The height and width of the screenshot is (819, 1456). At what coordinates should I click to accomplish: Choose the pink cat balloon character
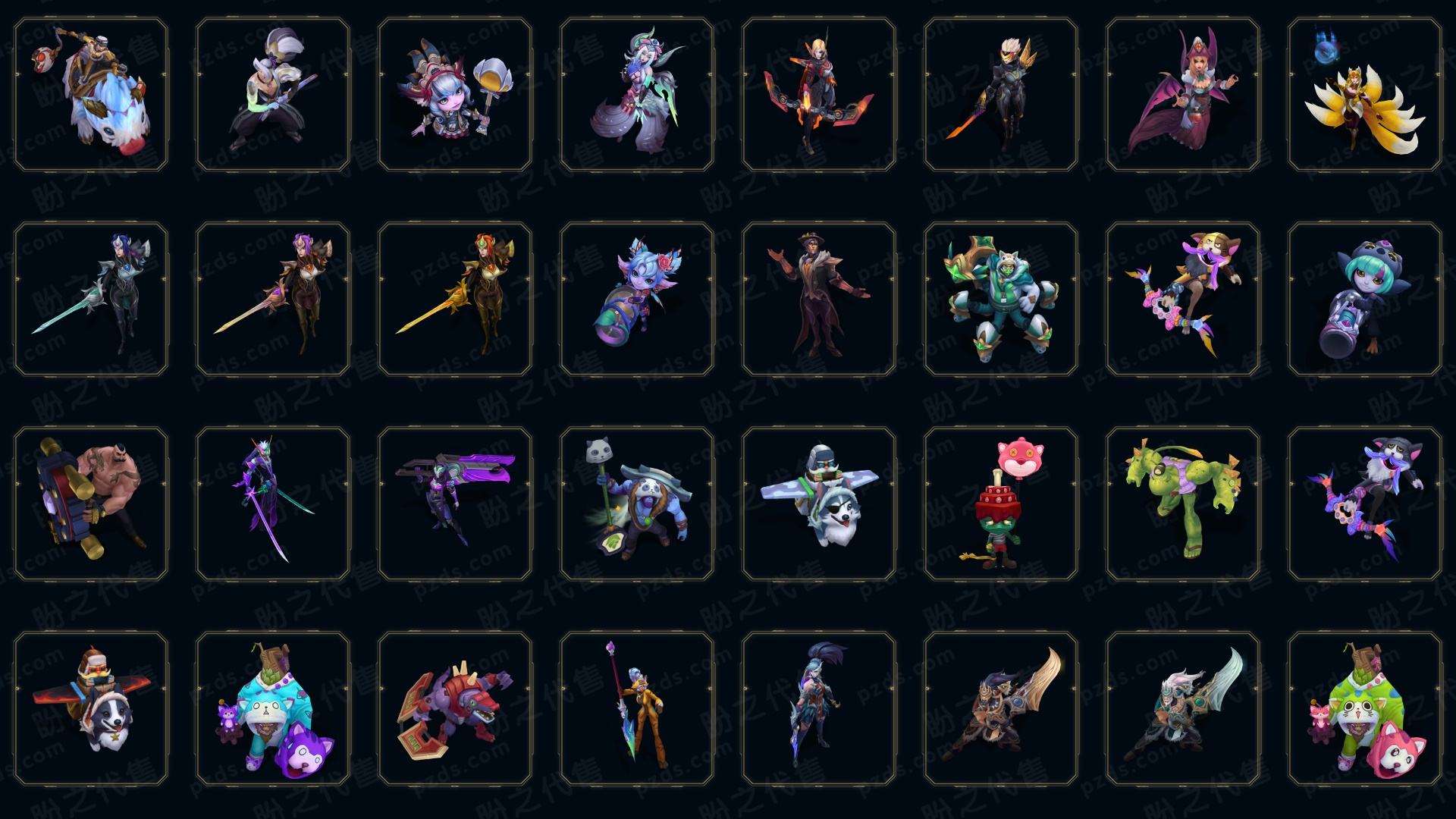coord(1000,504)
